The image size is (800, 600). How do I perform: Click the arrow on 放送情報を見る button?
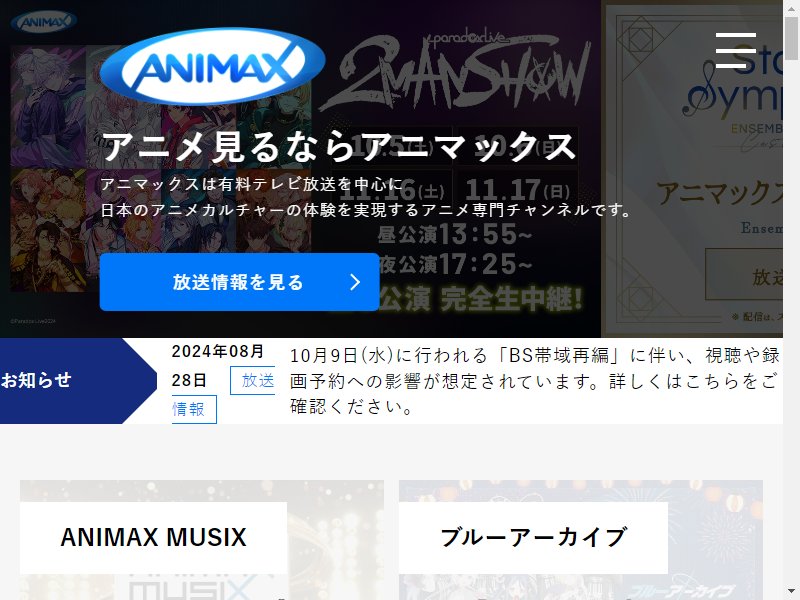[355, 282]
